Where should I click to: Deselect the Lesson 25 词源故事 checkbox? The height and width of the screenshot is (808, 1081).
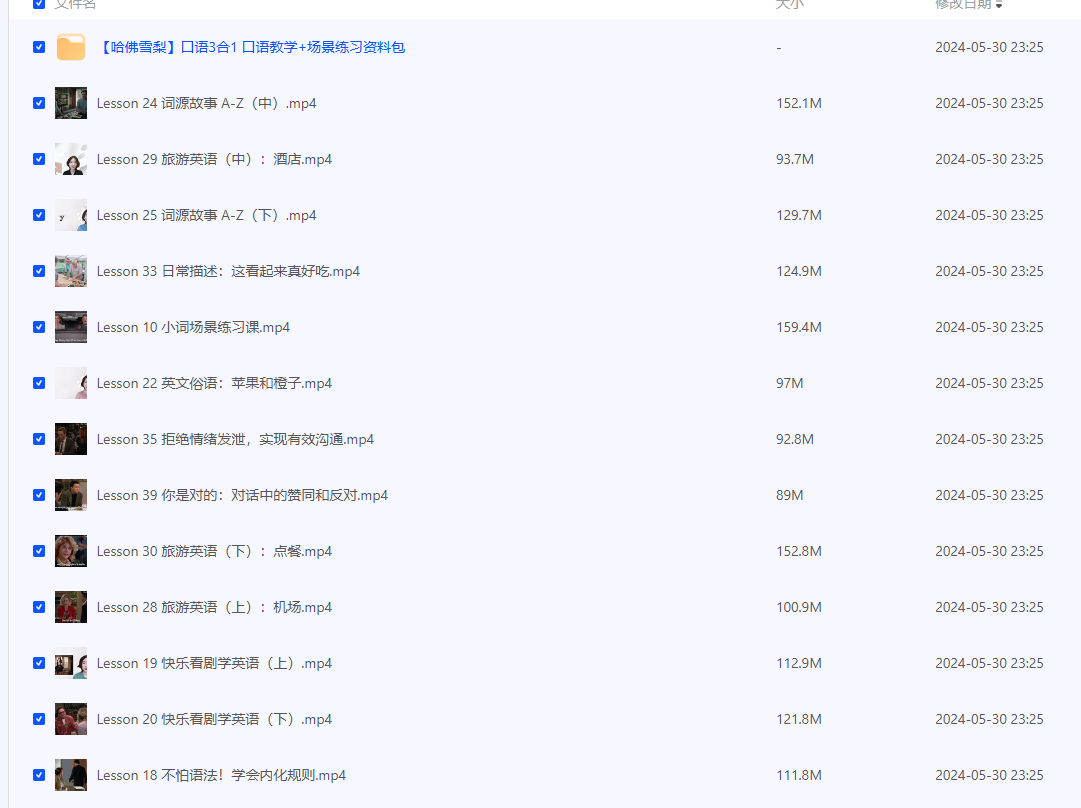39,215
